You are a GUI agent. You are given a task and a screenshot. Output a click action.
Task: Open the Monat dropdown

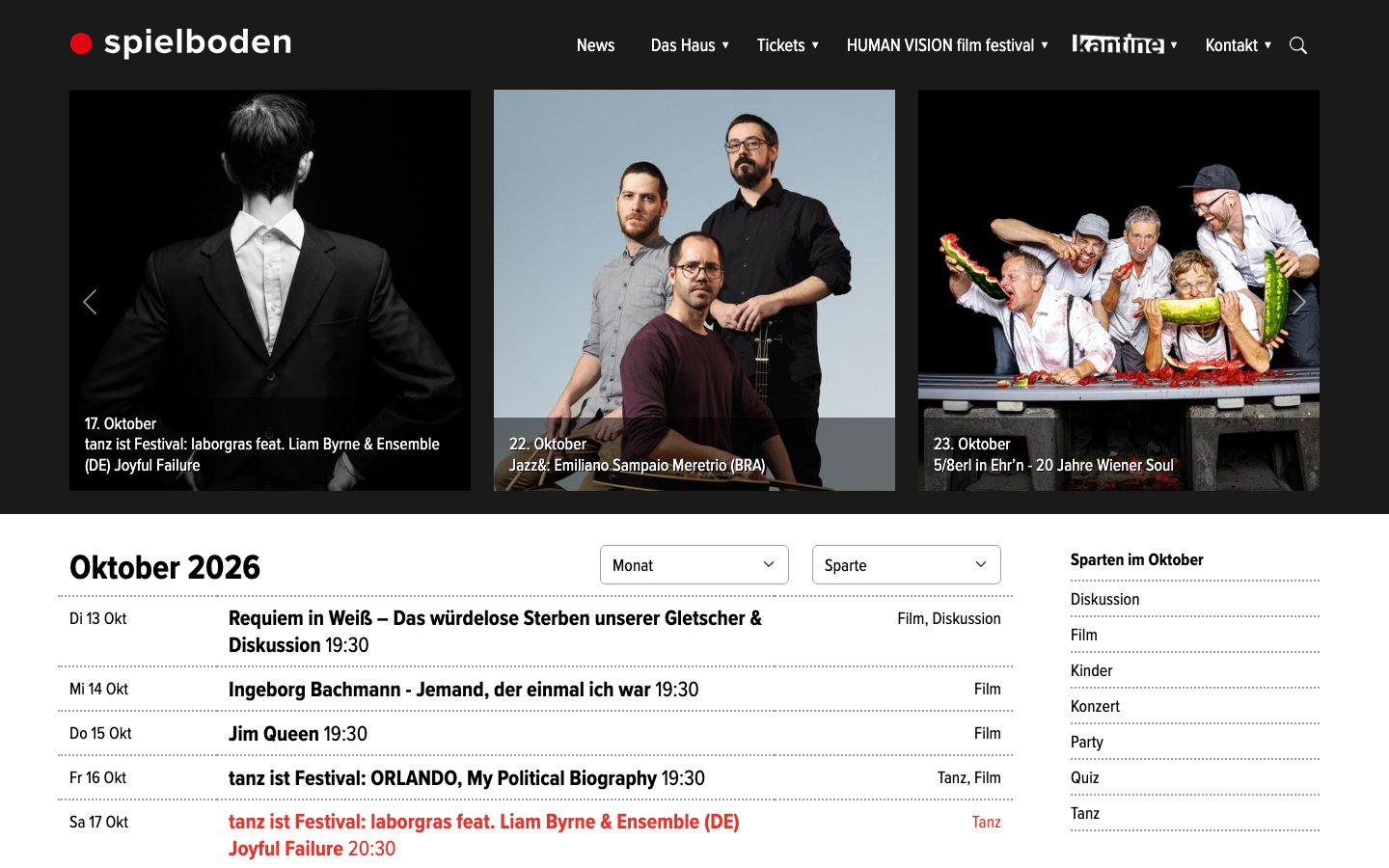point(694,564)
